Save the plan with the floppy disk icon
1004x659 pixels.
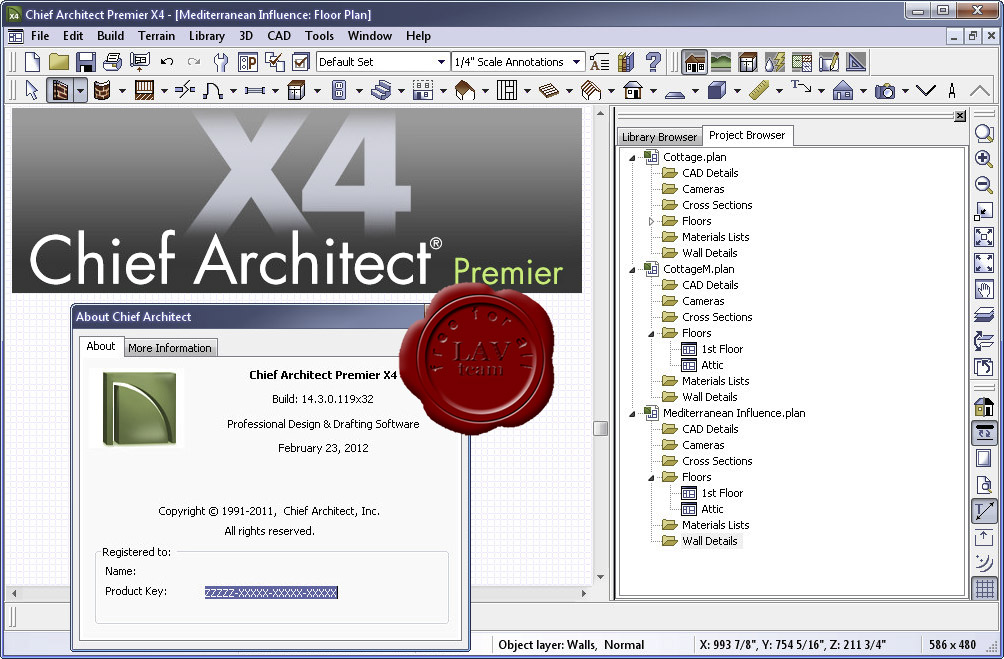coord(85,62)
